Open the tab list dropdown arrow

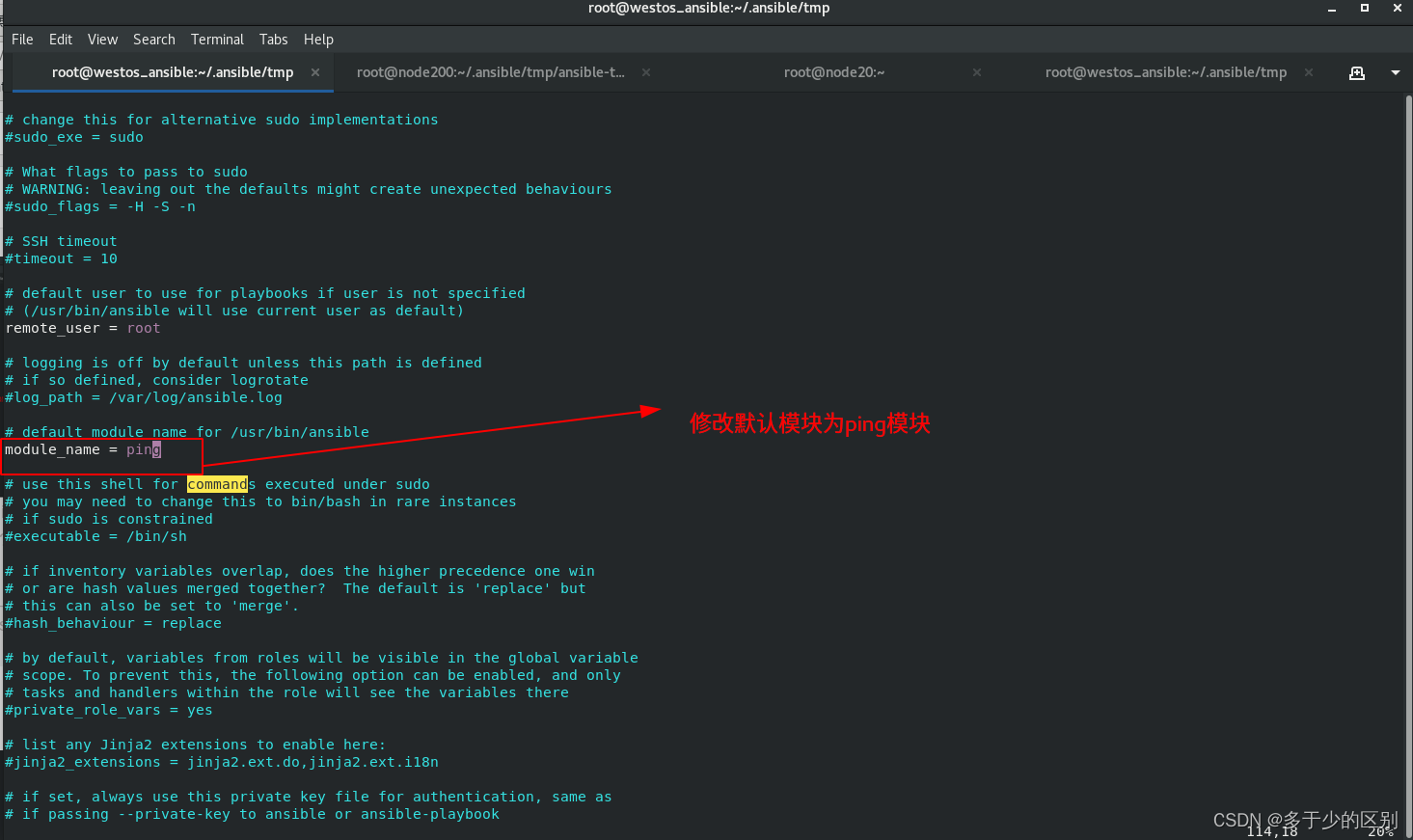click(1395, 73)
